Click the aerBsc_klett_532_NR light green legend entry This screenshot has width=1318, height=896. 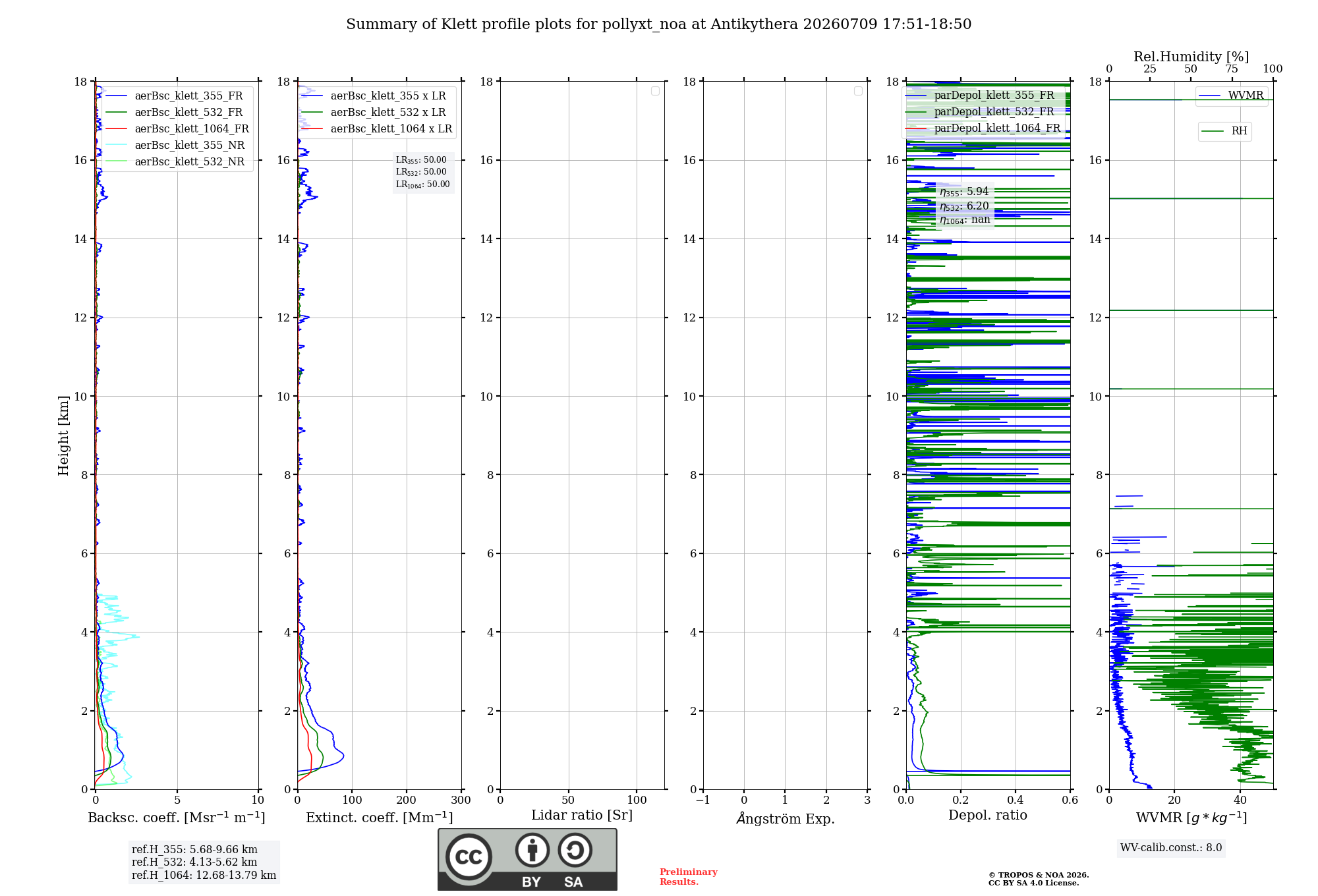coord(175,162)
